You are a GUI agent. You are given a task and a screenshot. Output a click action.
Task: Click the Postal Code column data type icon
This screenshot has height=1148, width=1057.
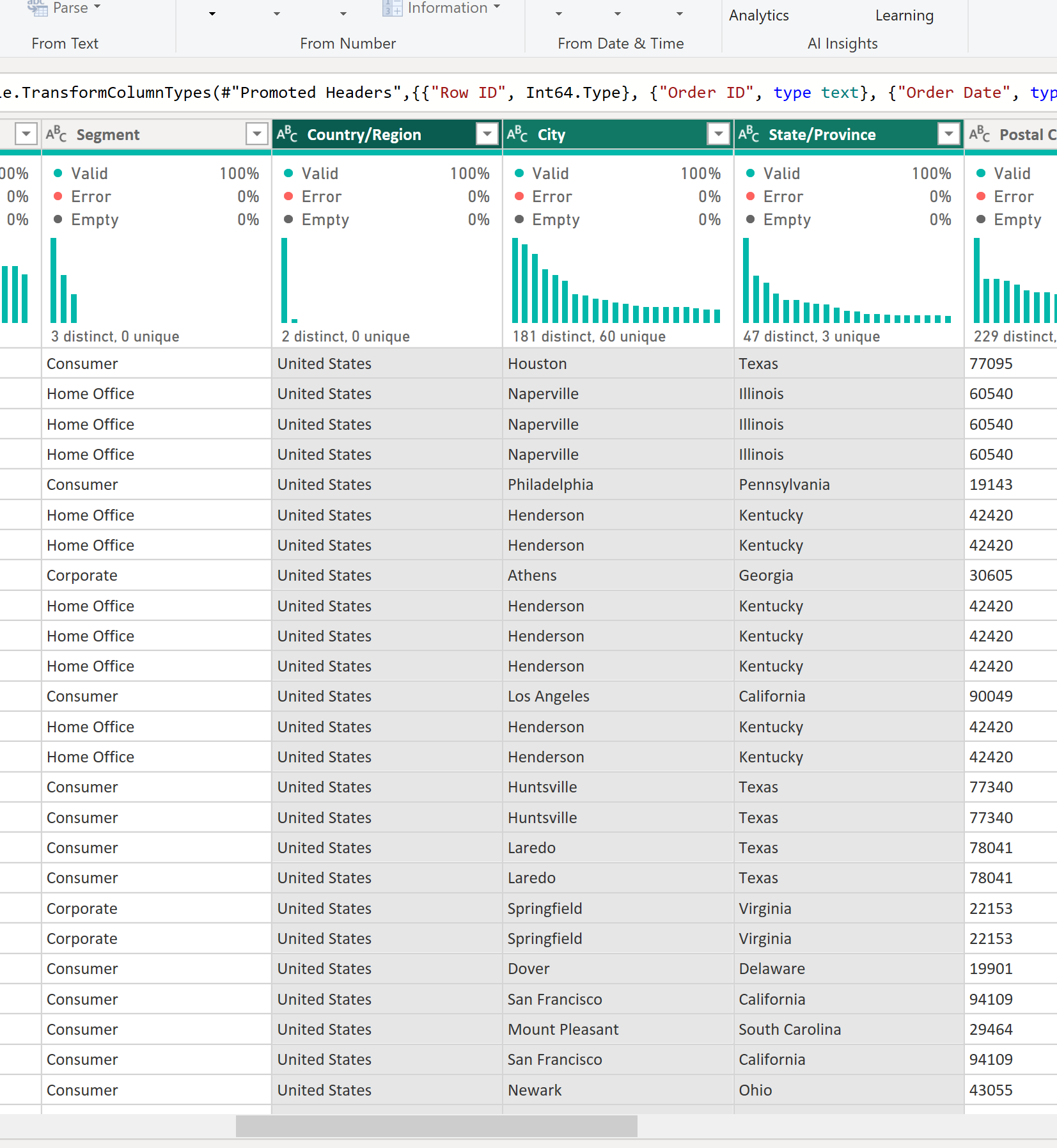(x=979, y=134)
